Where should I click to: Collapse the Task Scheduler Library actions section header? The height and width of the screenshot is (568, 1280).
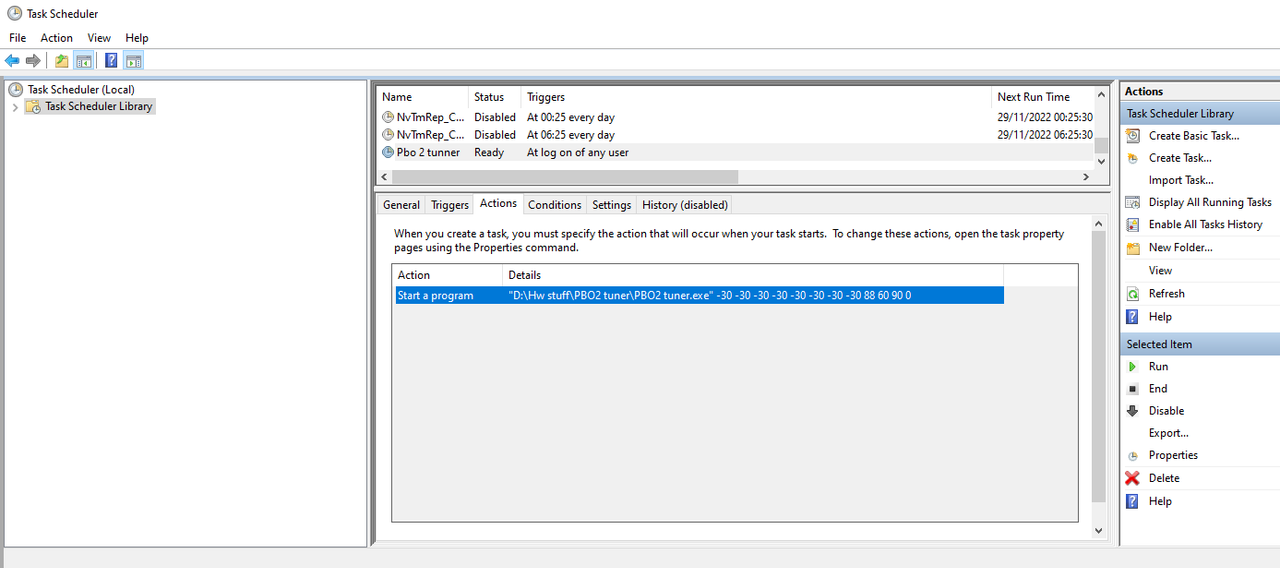[1200, 113]
